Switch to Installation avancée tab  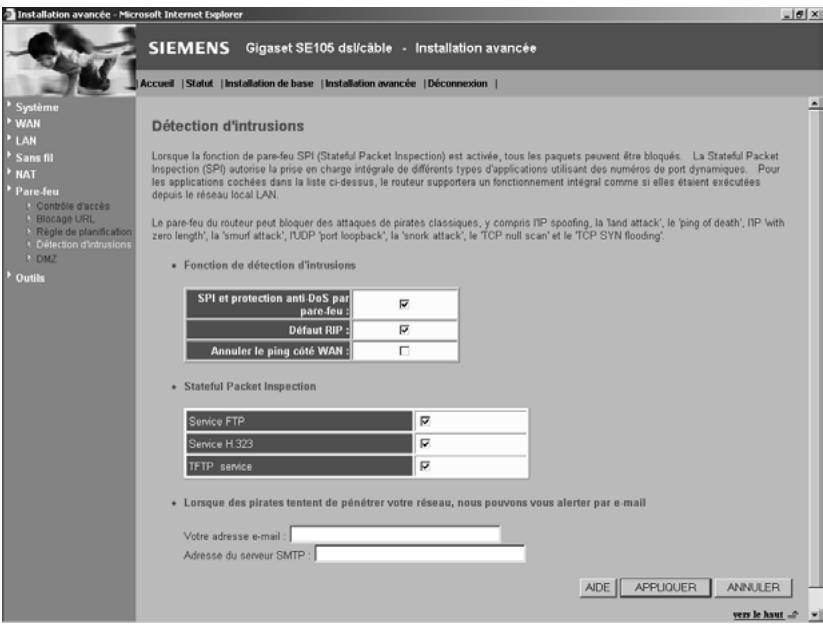tap(370, 83)
